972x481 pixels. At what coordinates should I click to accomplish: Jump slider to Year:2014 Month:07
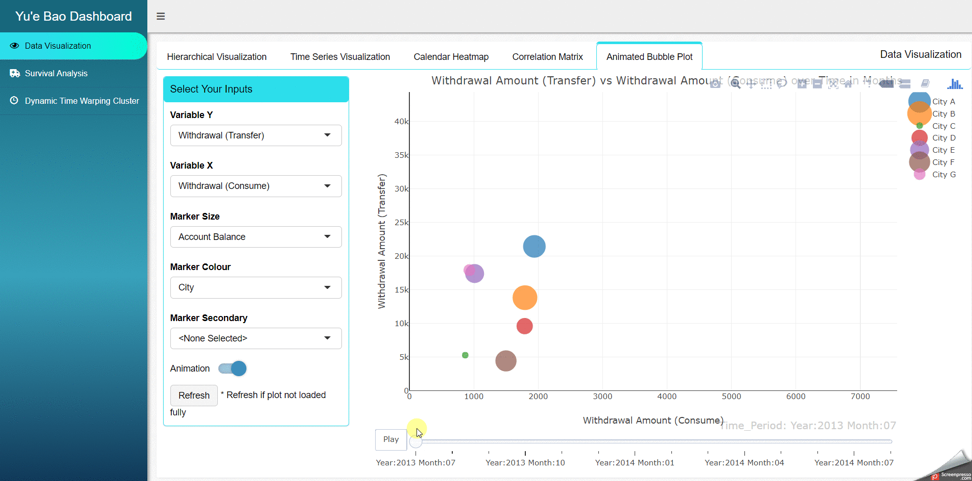(854, 462)
